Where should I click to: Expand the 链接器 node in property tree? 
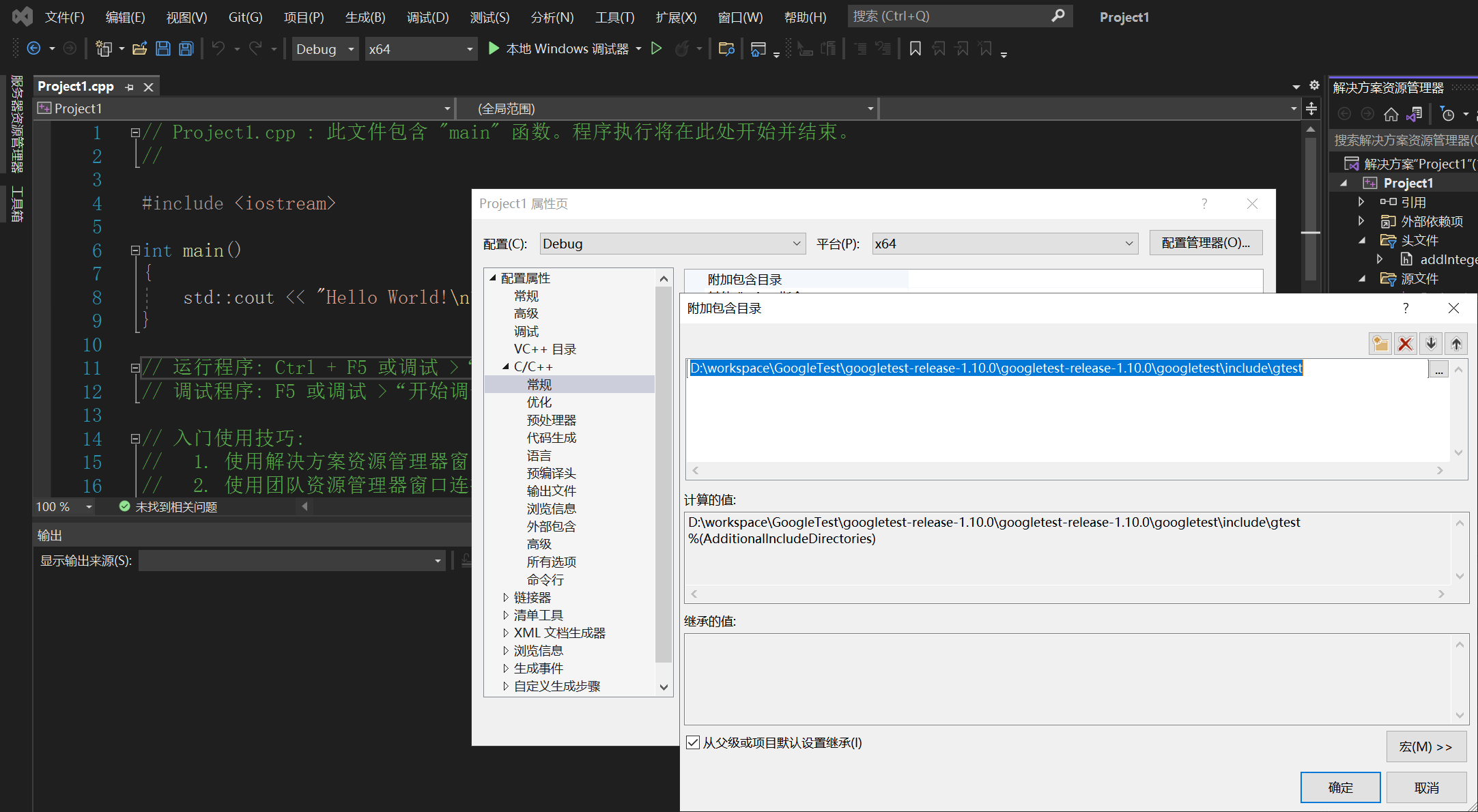point(505,598)
